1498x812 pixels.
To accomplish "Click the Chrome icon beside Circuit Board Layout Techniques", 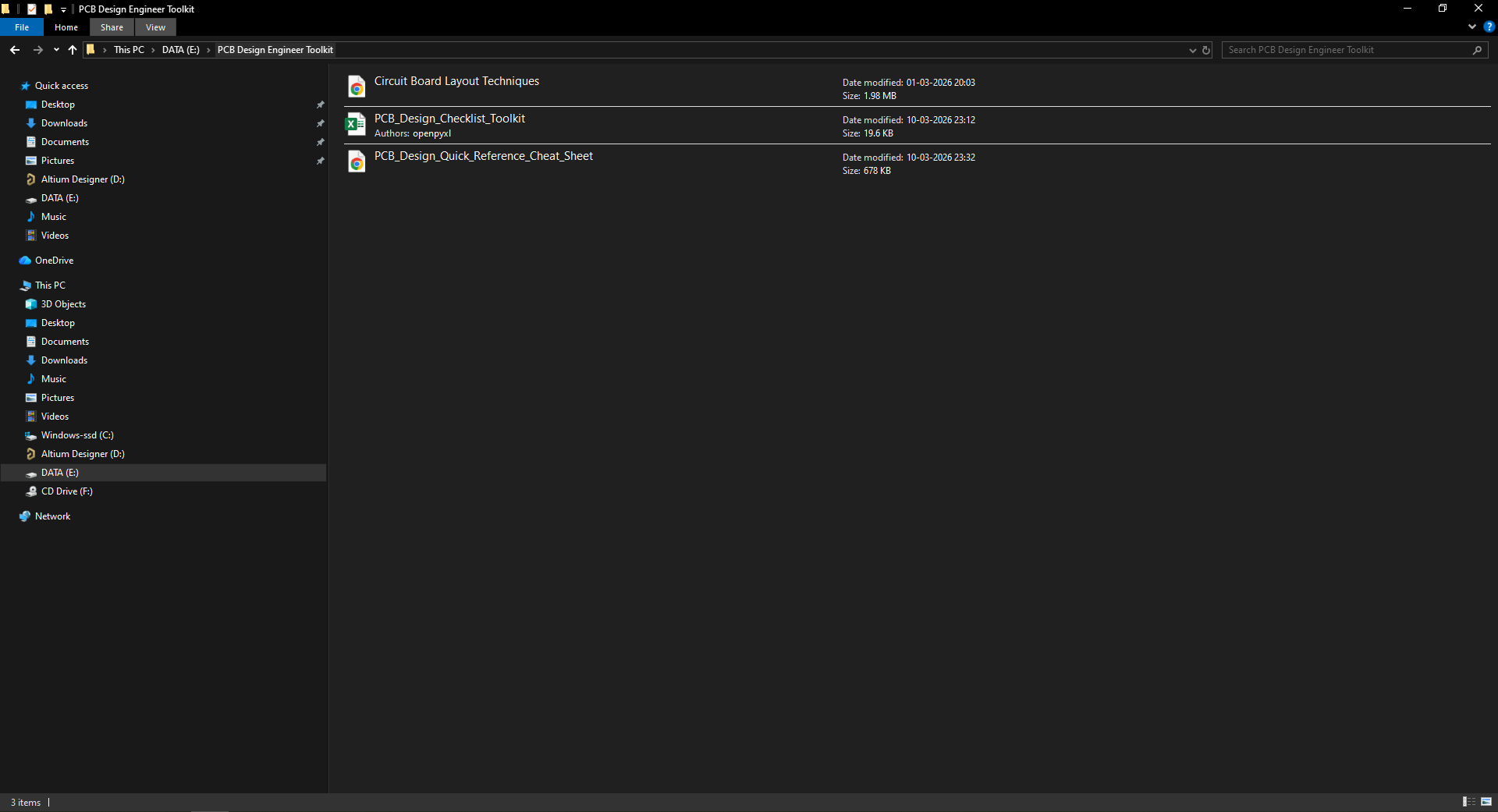I will [x=356, y=86].
